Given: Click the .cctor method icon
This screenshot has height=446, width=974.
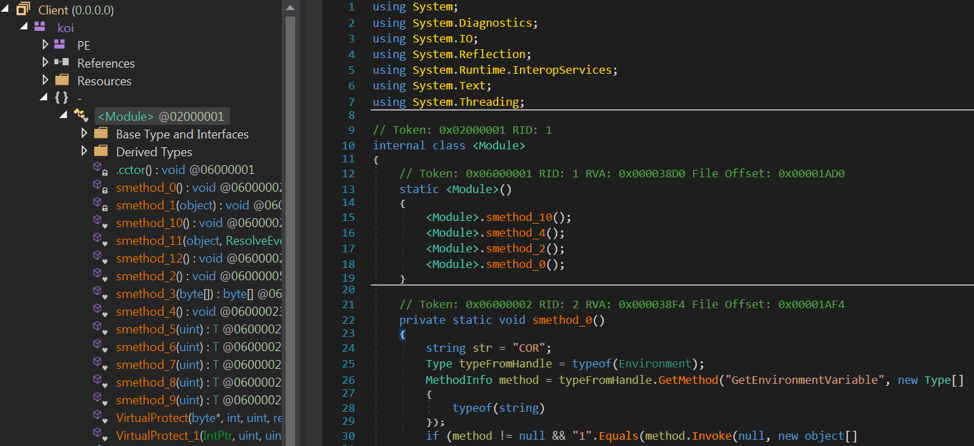Looking at the screenshot, I should pyautogui.click(x=100, y=170).
